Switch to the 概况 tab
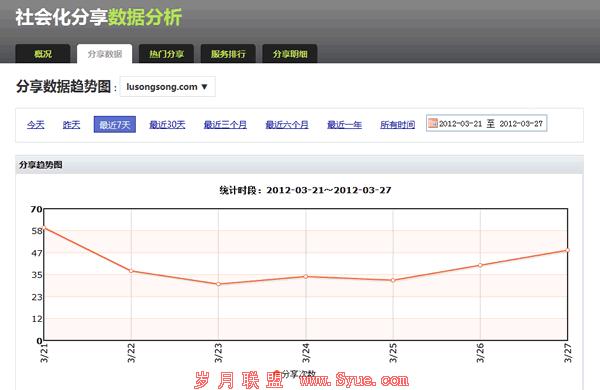Image resolution: width=600 pixels, height=390 pixels. 42,54
